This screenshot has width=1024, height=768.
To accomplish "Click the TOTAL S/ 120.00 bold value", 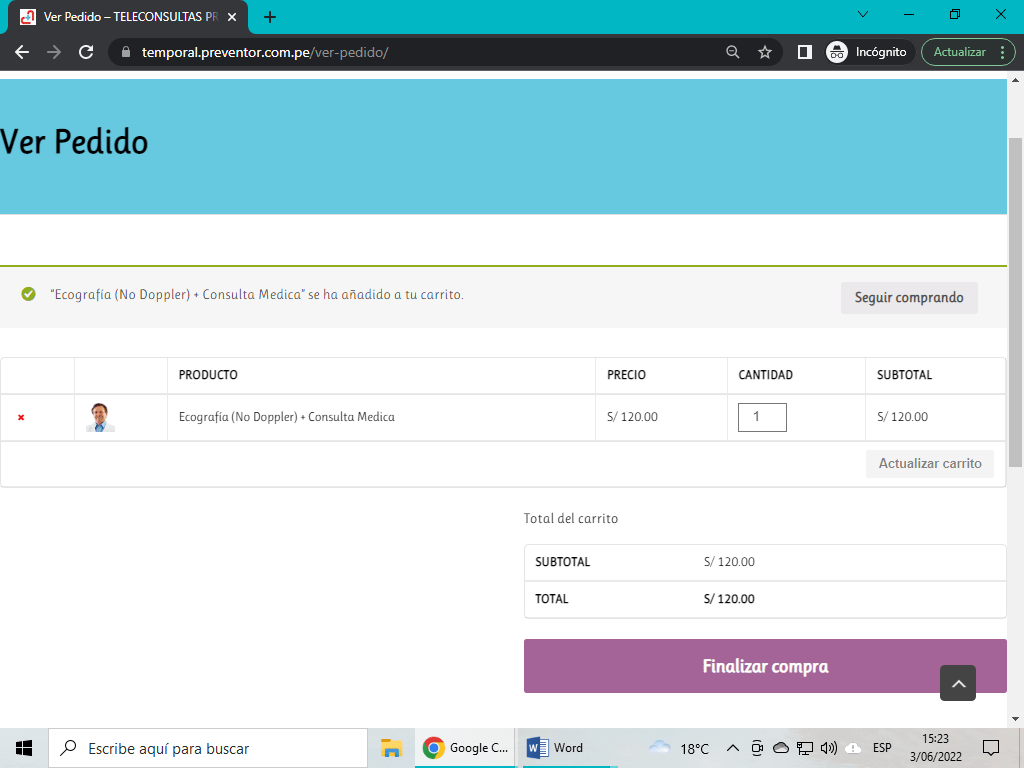I will [x=729, y=599].
